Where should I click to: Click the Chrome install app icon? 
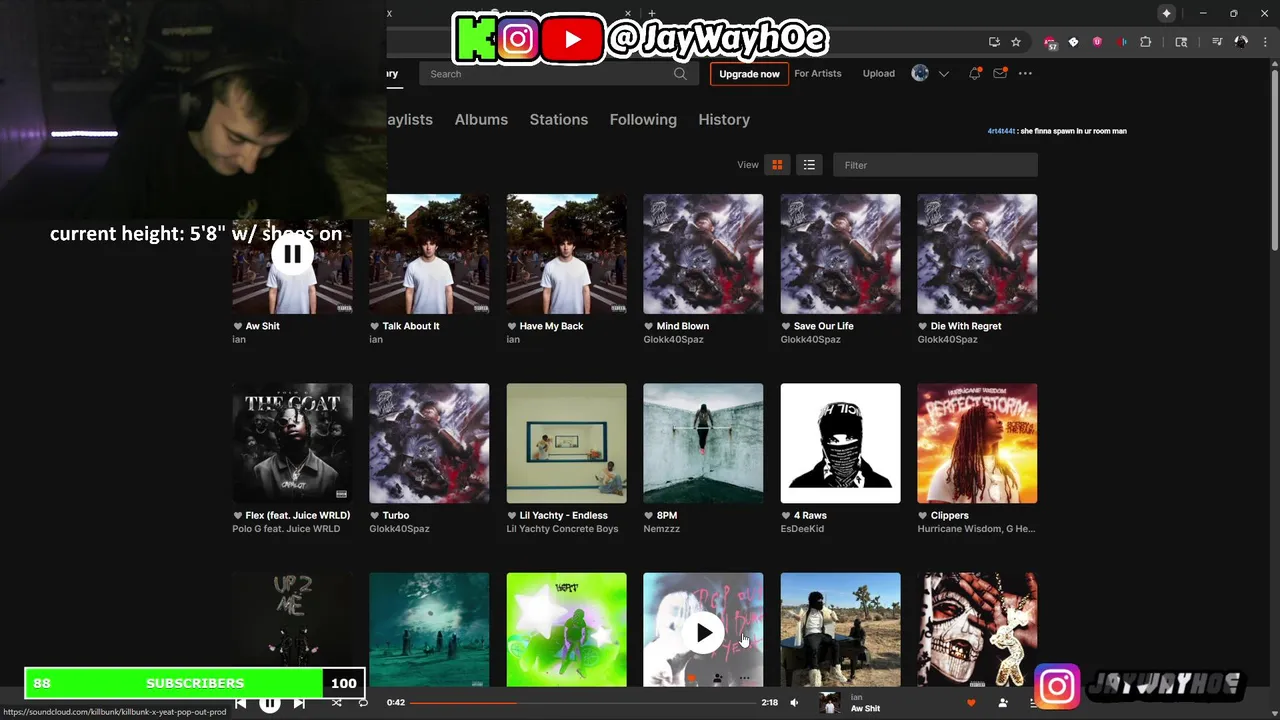[994, 42]
